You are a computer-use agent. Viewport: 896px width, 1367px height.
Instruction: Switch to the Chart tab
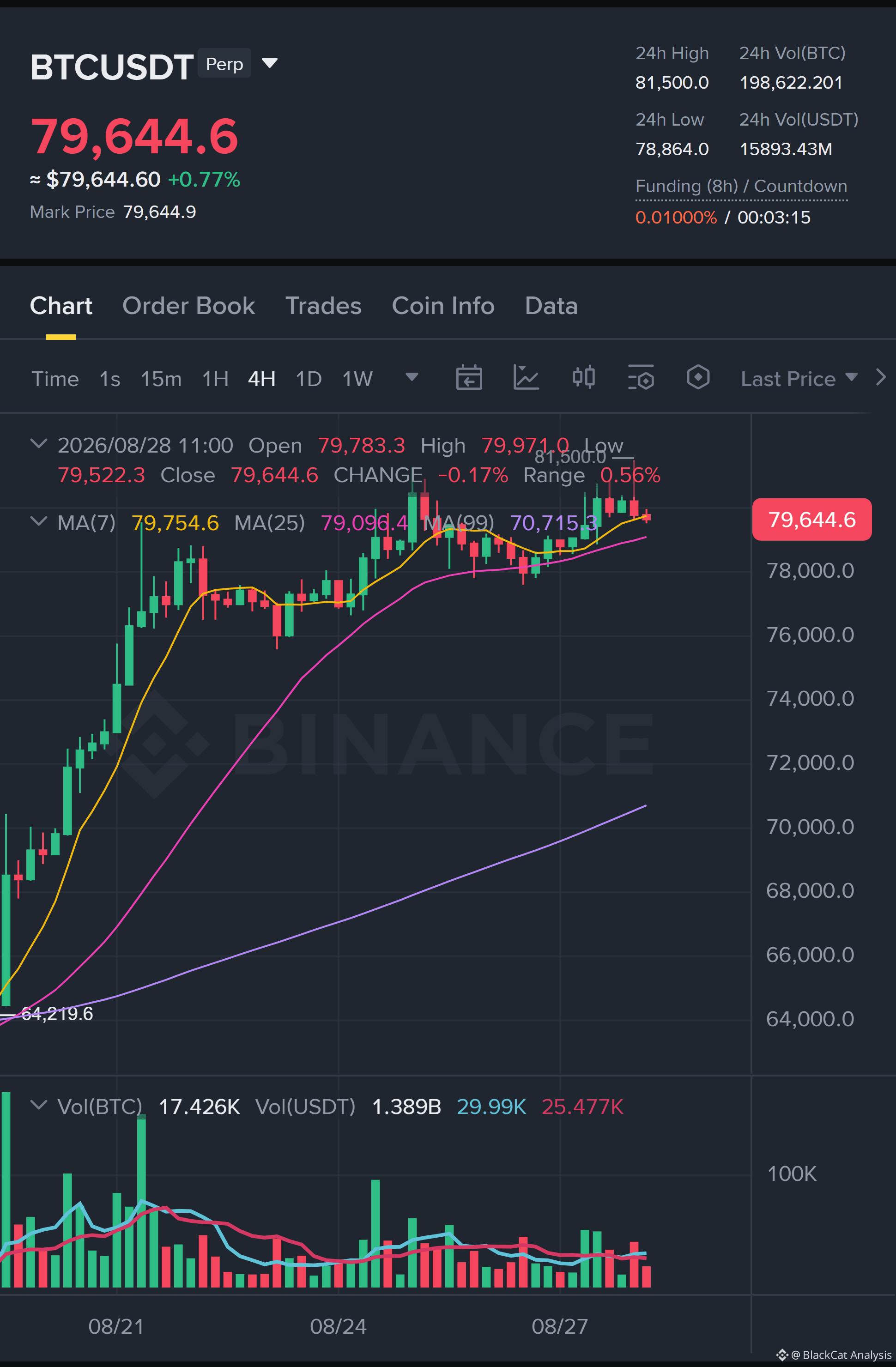click(x=61, y=306)
